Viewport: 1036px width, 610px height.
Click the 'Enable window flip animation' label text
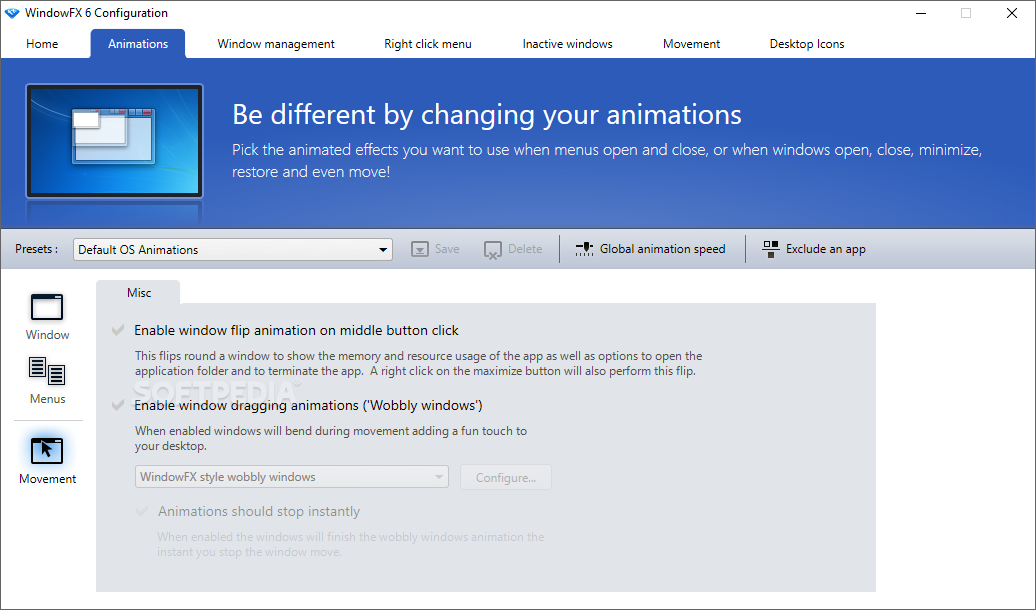point(296,330)
